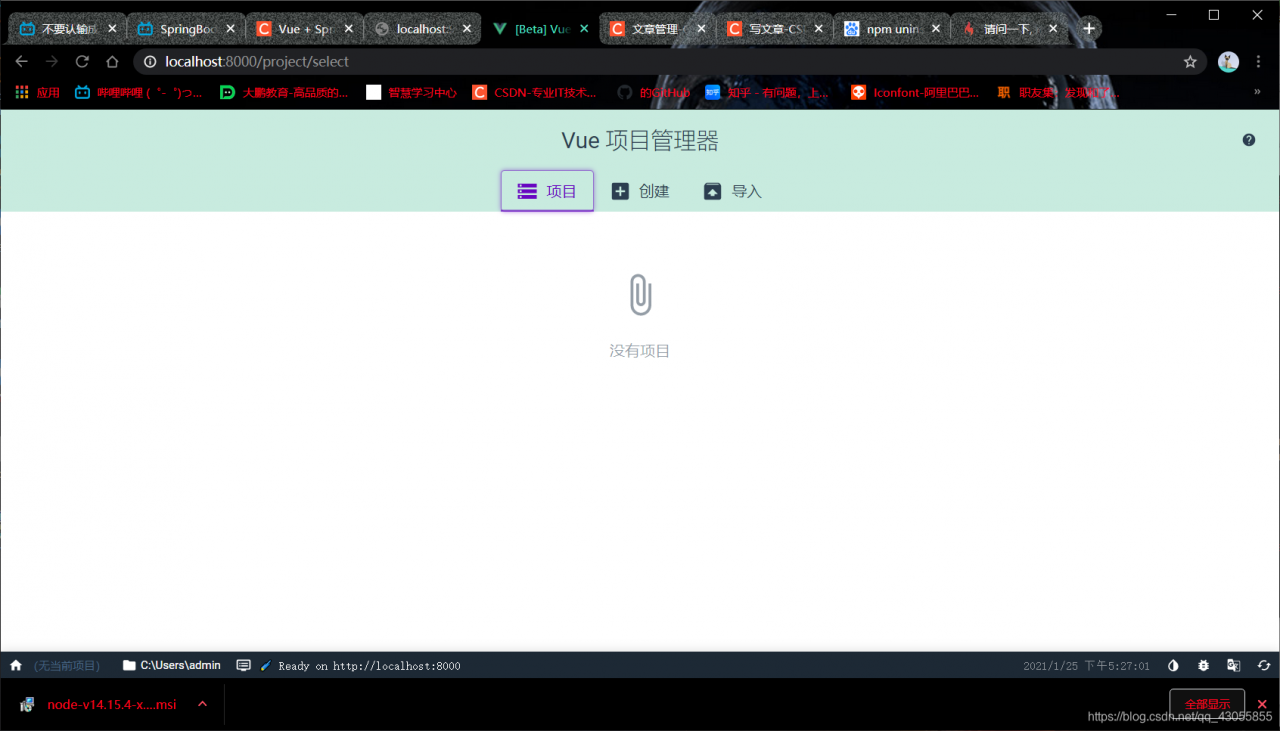Switch to the 导入 tab
This screenshot has height=731, width=1280.
(x=732, y=190)
